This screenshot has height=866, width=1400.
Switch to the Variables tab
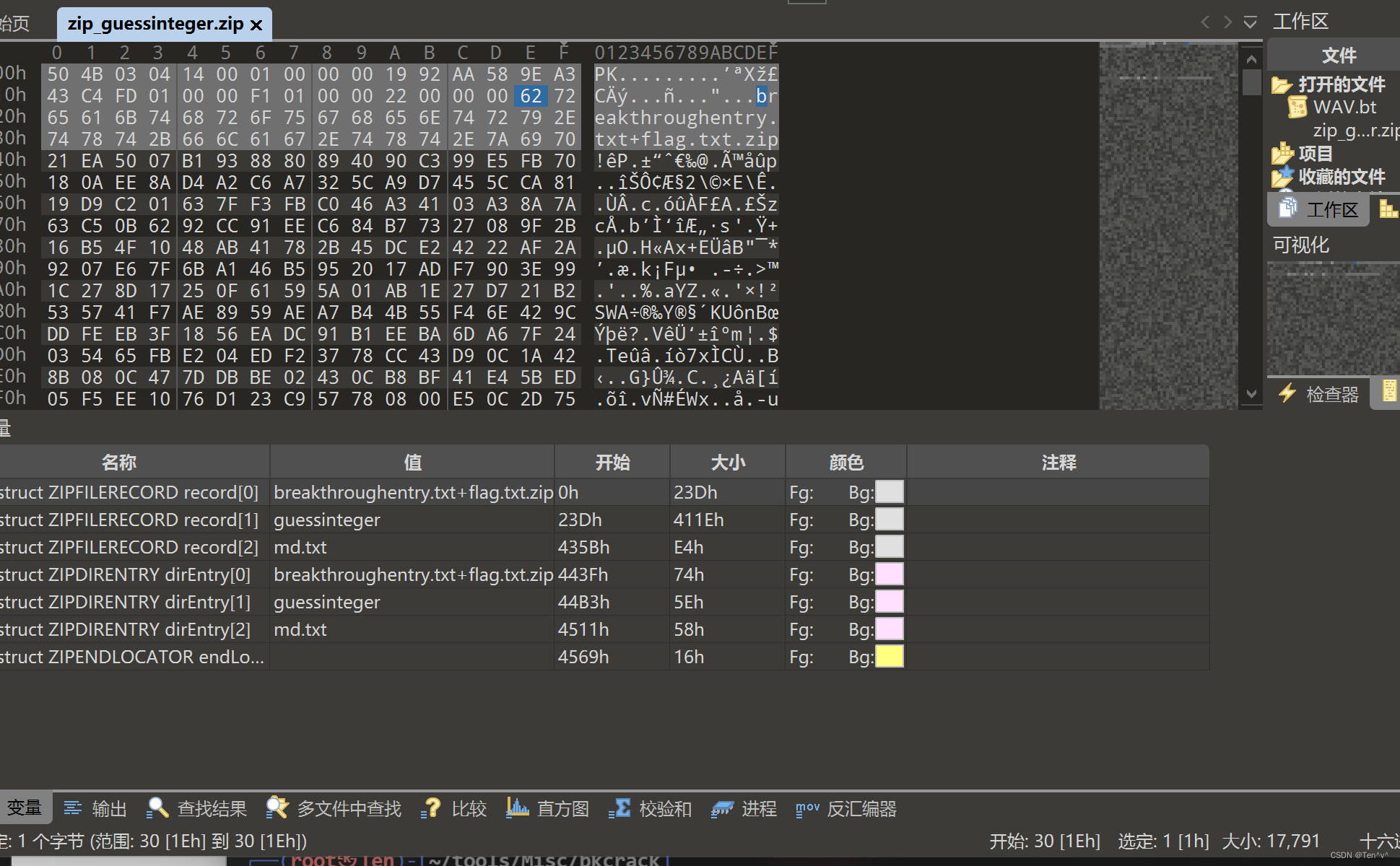point(25,808)
